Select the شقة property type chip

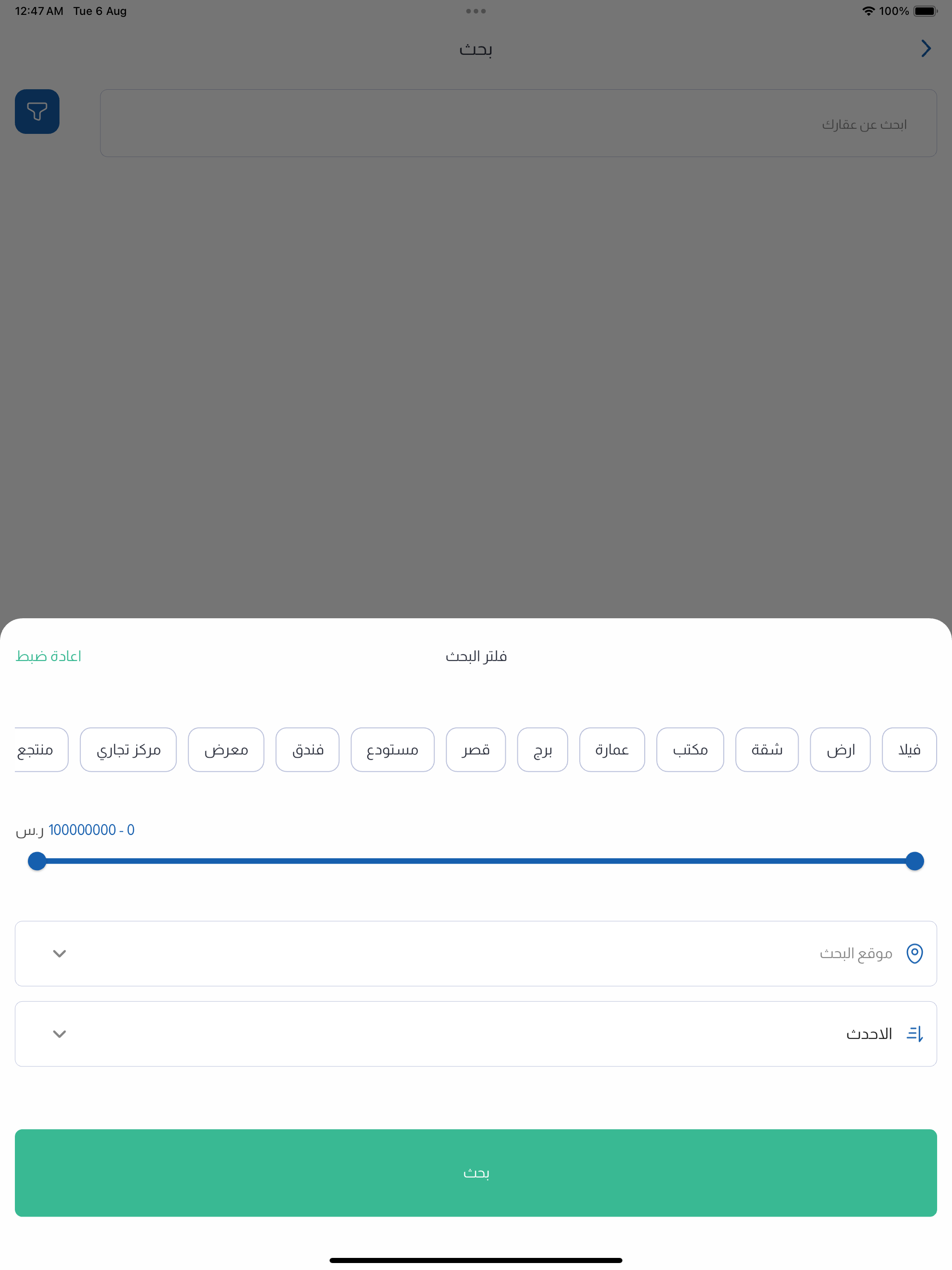pyautogui.click(x=767, y=750)
